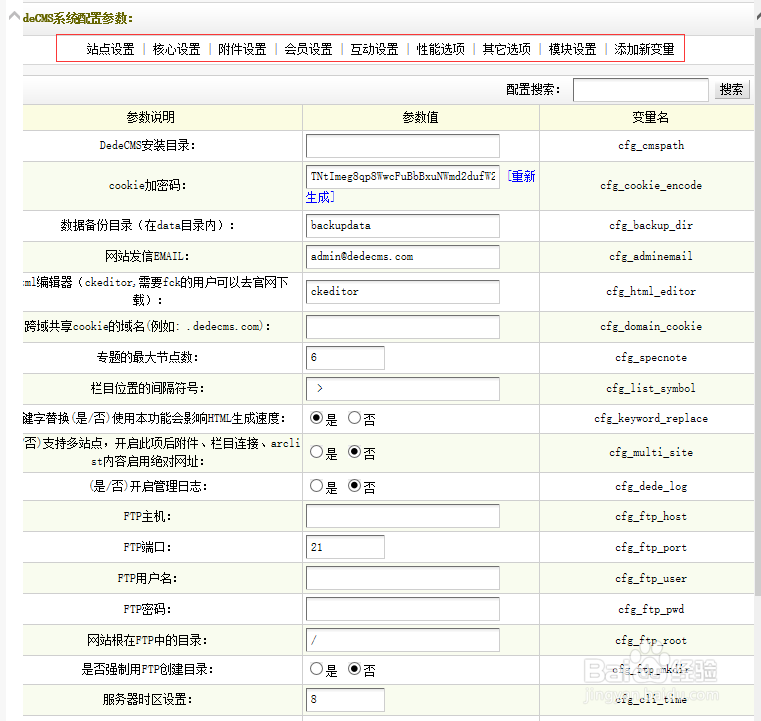Edit the 网站根在FTP中的目录 field

402,640
